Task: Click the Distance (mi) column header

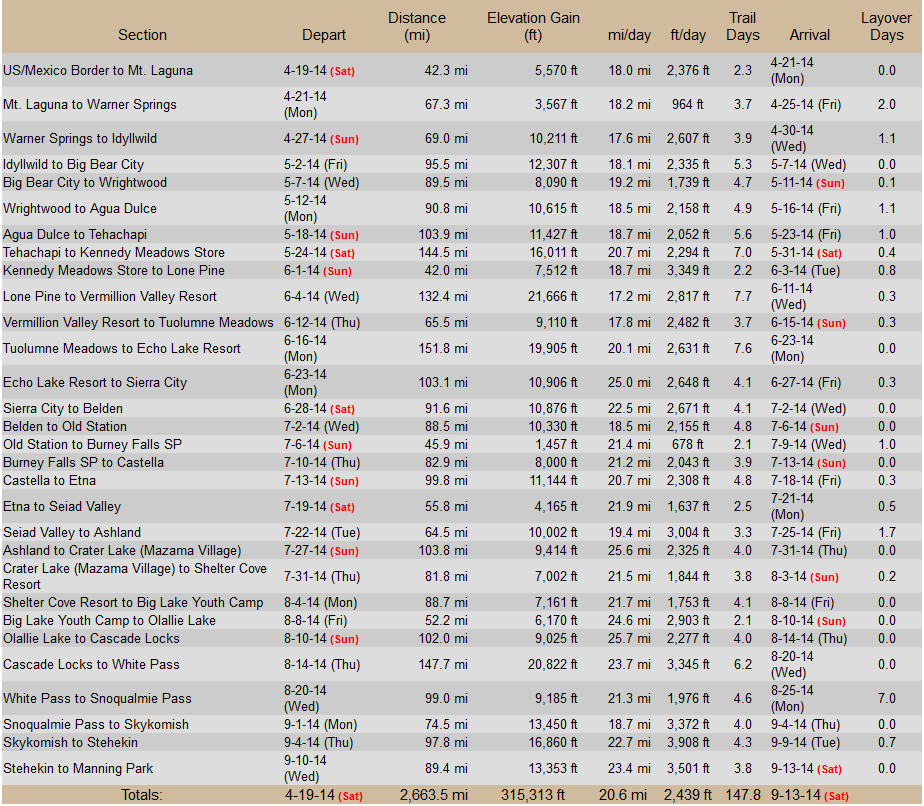Action: [x=417, y=27]
